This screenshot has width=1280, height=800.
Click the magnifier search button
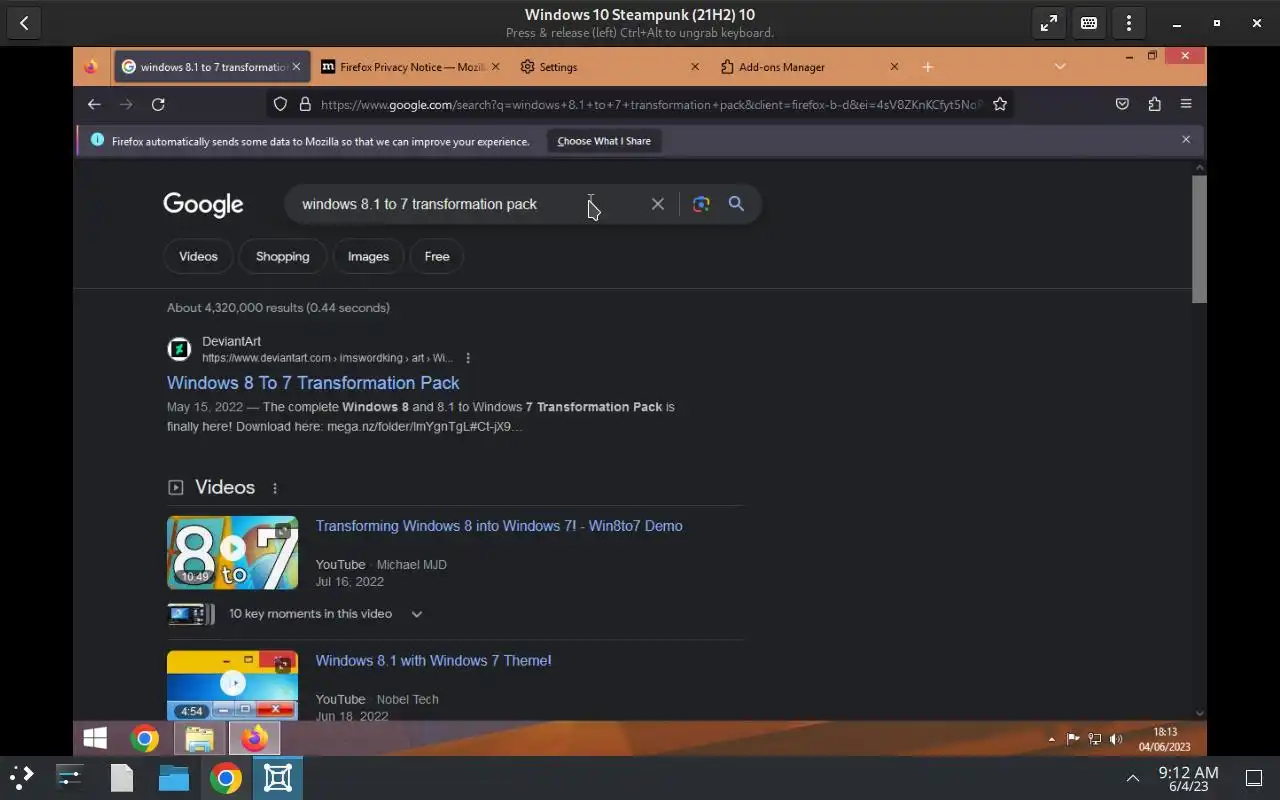click(x=736, y=204)
